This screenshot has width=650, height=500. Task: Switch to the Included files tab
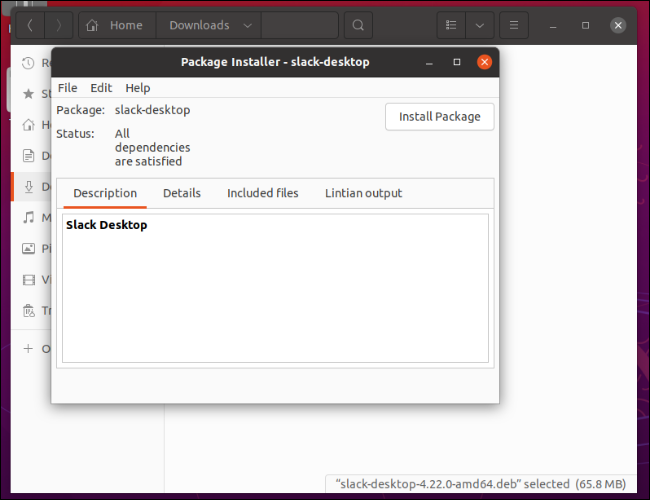[x=262, y=193]
